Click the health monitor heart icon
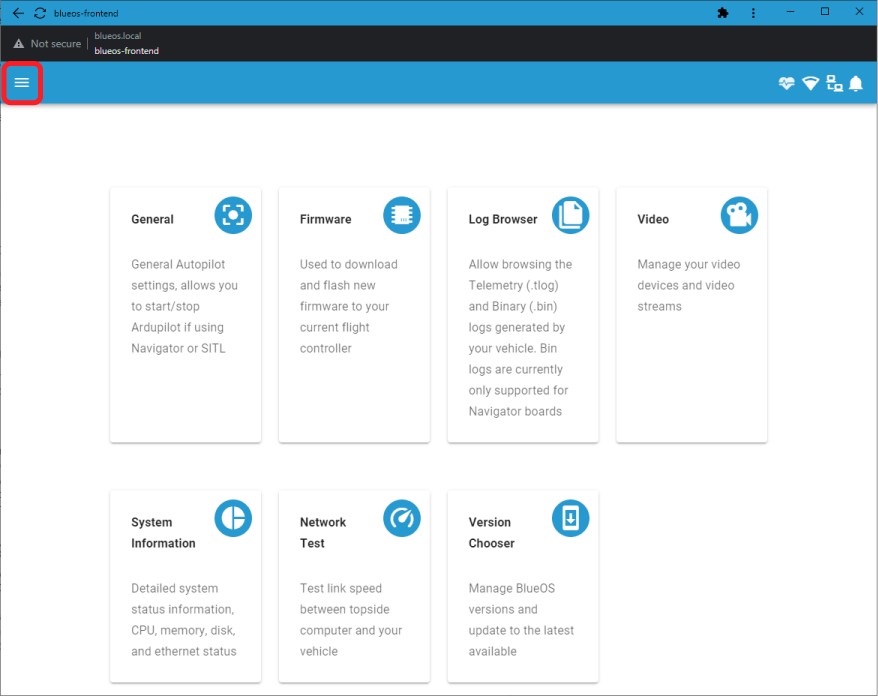 coord(787,84)
